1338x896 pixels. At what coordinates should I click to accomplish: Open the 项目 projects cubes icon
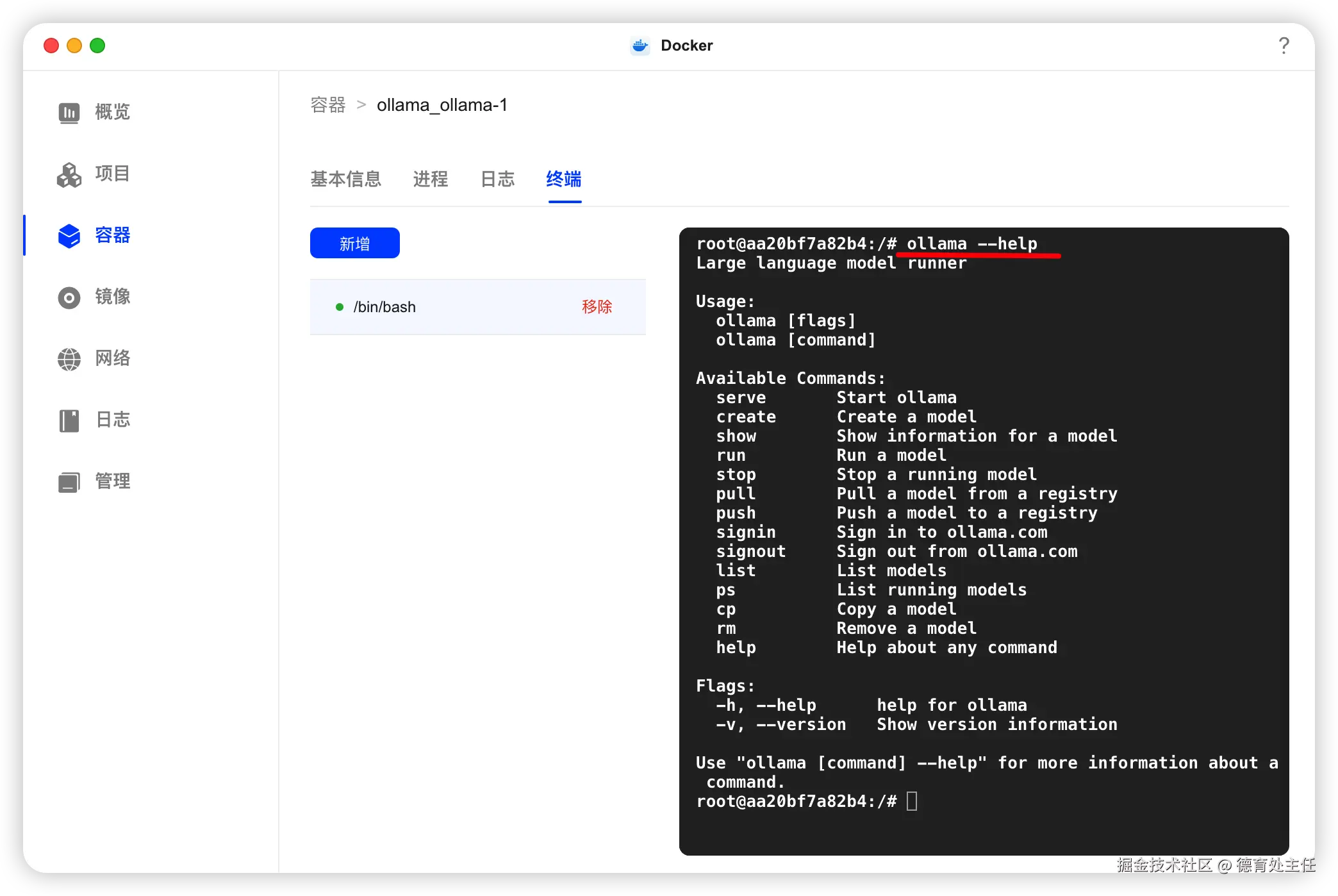click(x=69, y=174)
